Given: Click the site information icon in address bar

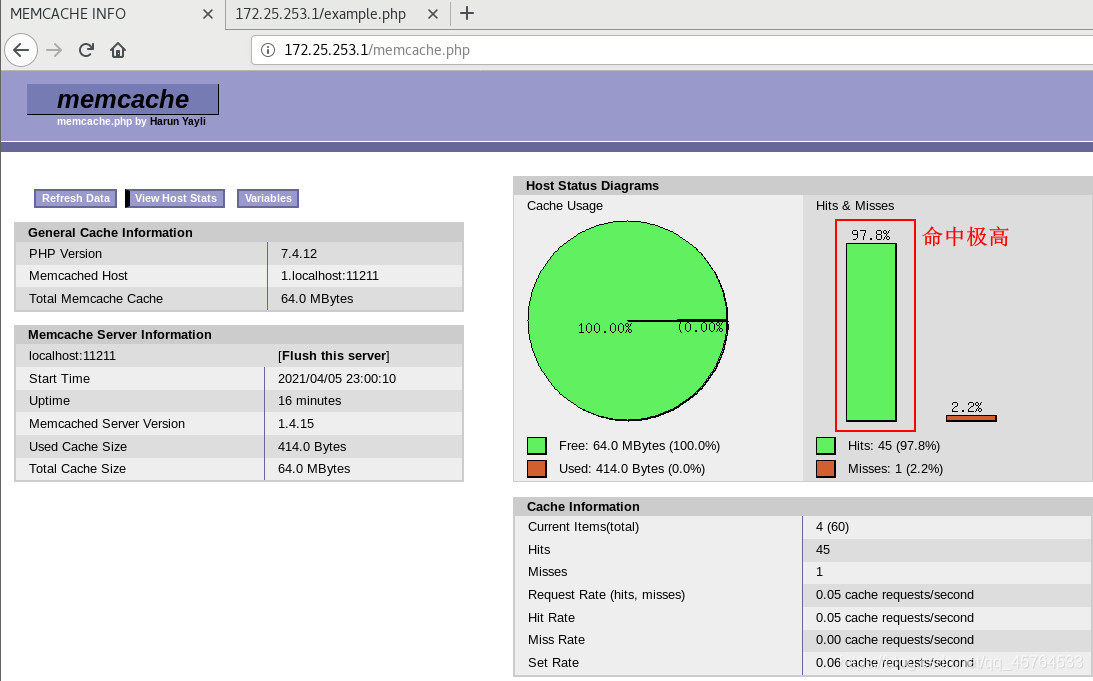Looking at the screenshot, I should (268, 50).
